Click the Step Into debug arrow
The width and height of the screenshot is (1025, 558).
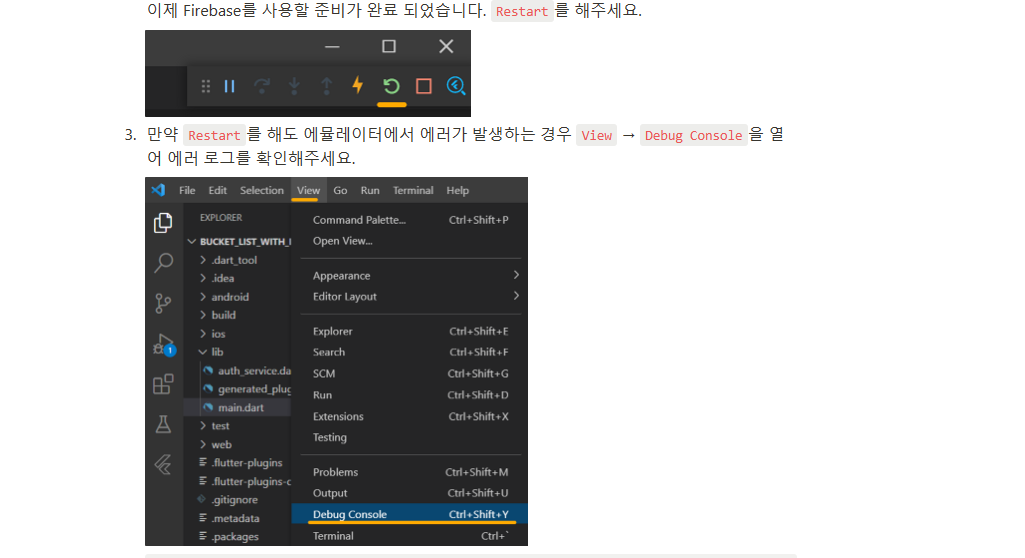click(294, 86)
